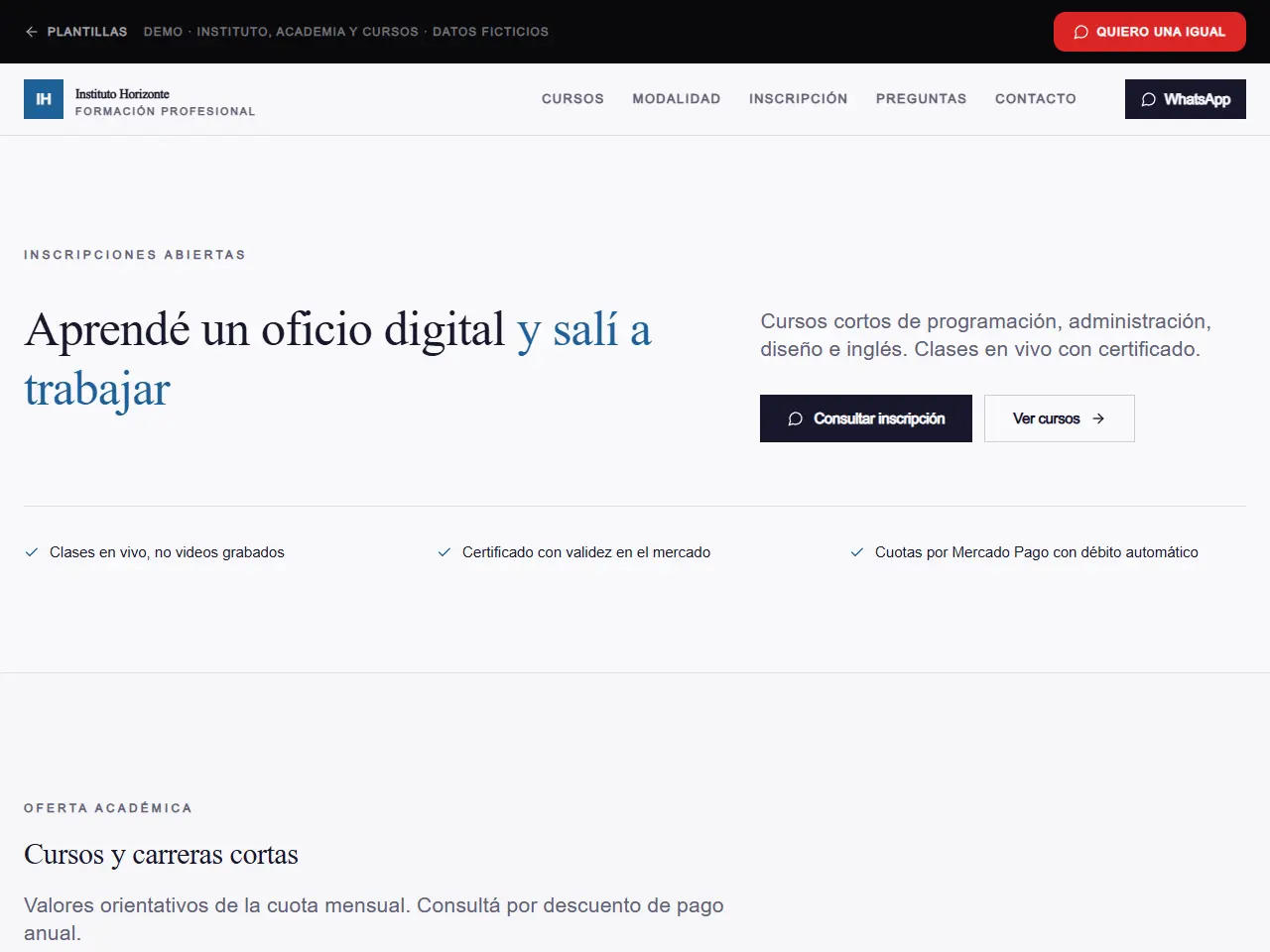The width and height of the screenshot is (1270, 952).
Task: Click the 'FORMACIÓN PROFESIONAL' tagline
Action: 166,111
